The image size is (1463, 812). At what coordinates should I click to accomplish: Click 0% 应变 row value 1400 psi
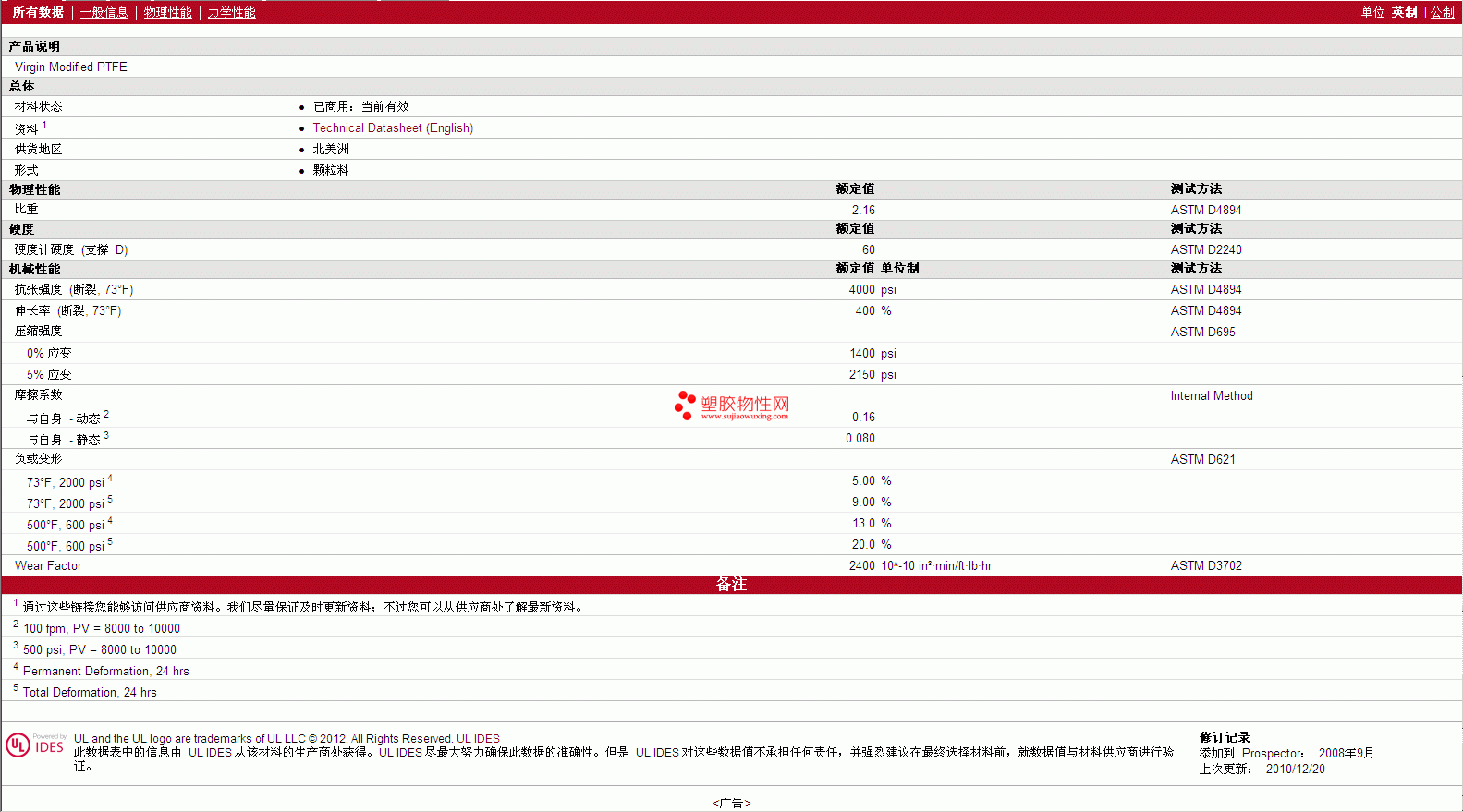[872, 353]
